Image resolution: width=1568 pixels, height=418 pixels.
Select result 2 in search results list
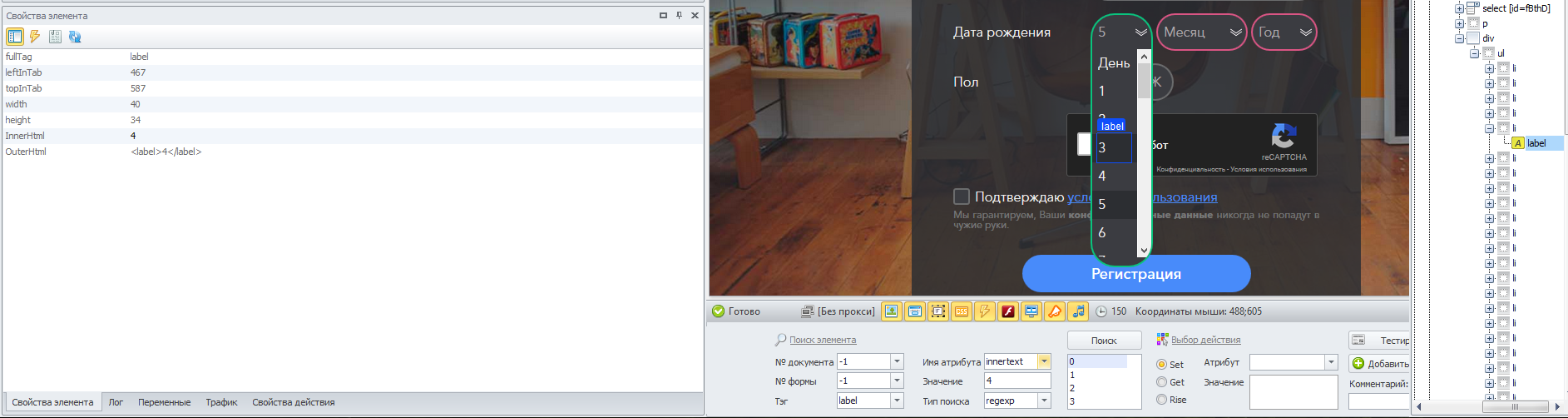[1098, 388]
